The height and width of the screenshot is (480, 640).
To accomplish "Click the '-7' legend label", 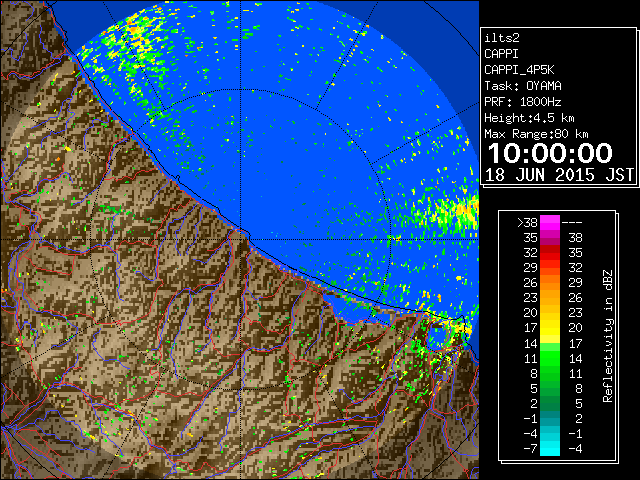I will (530, 449).
